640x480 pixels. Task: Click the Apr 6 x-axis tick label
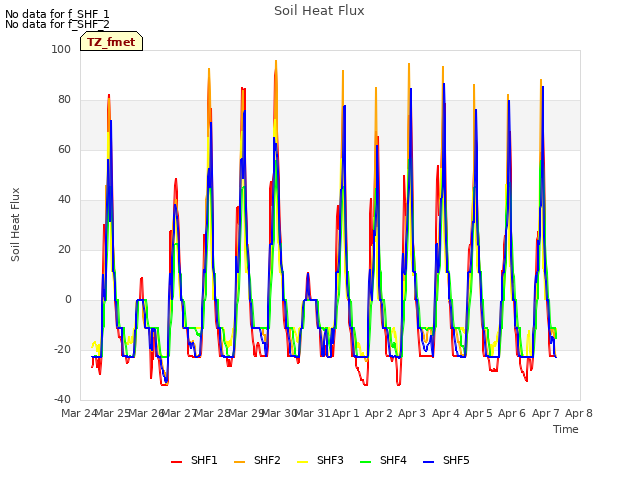coord(512,413)
